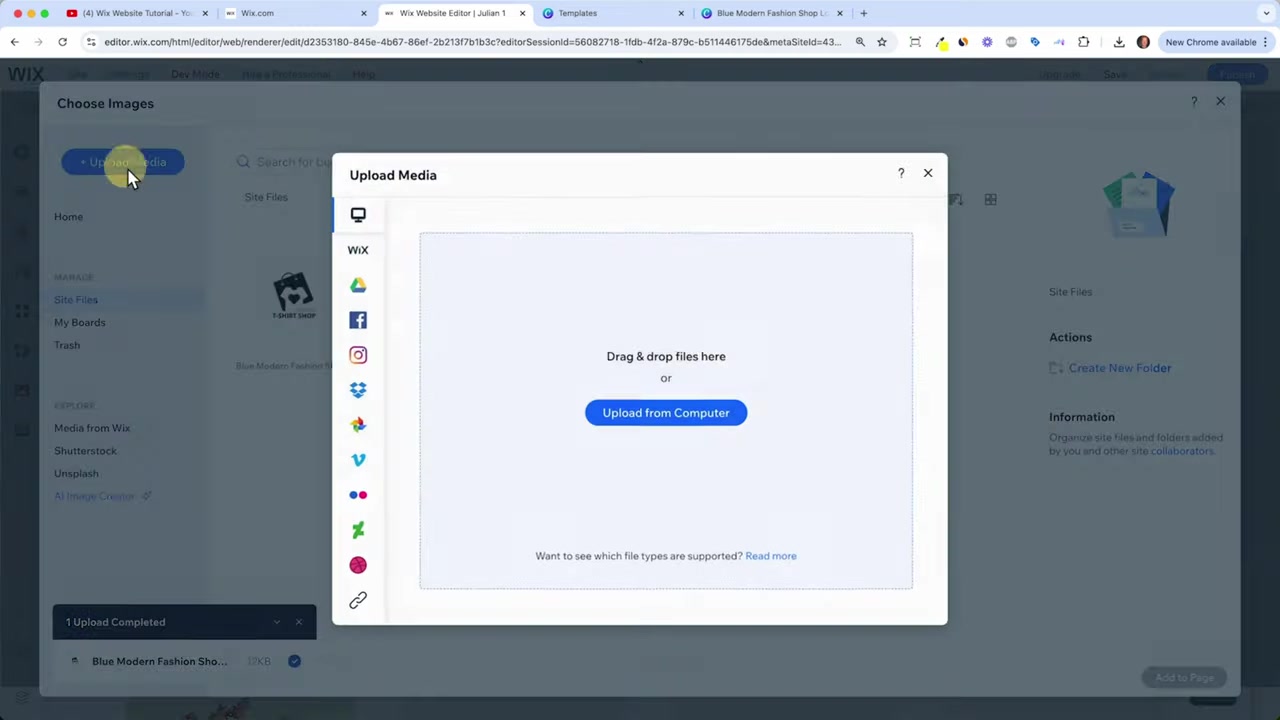
Task: Open the Chrome profile avatar
Action: [1144, 42]
